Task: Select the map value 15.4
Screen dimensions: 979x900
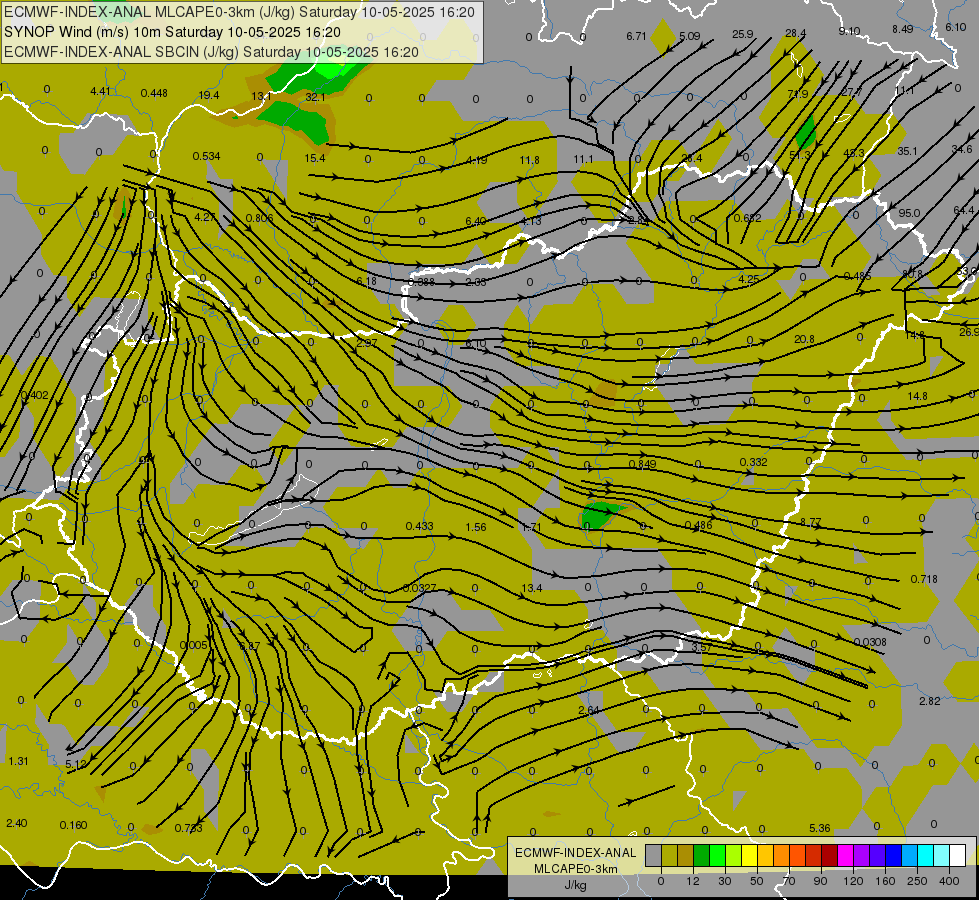Action: [315, 158]
